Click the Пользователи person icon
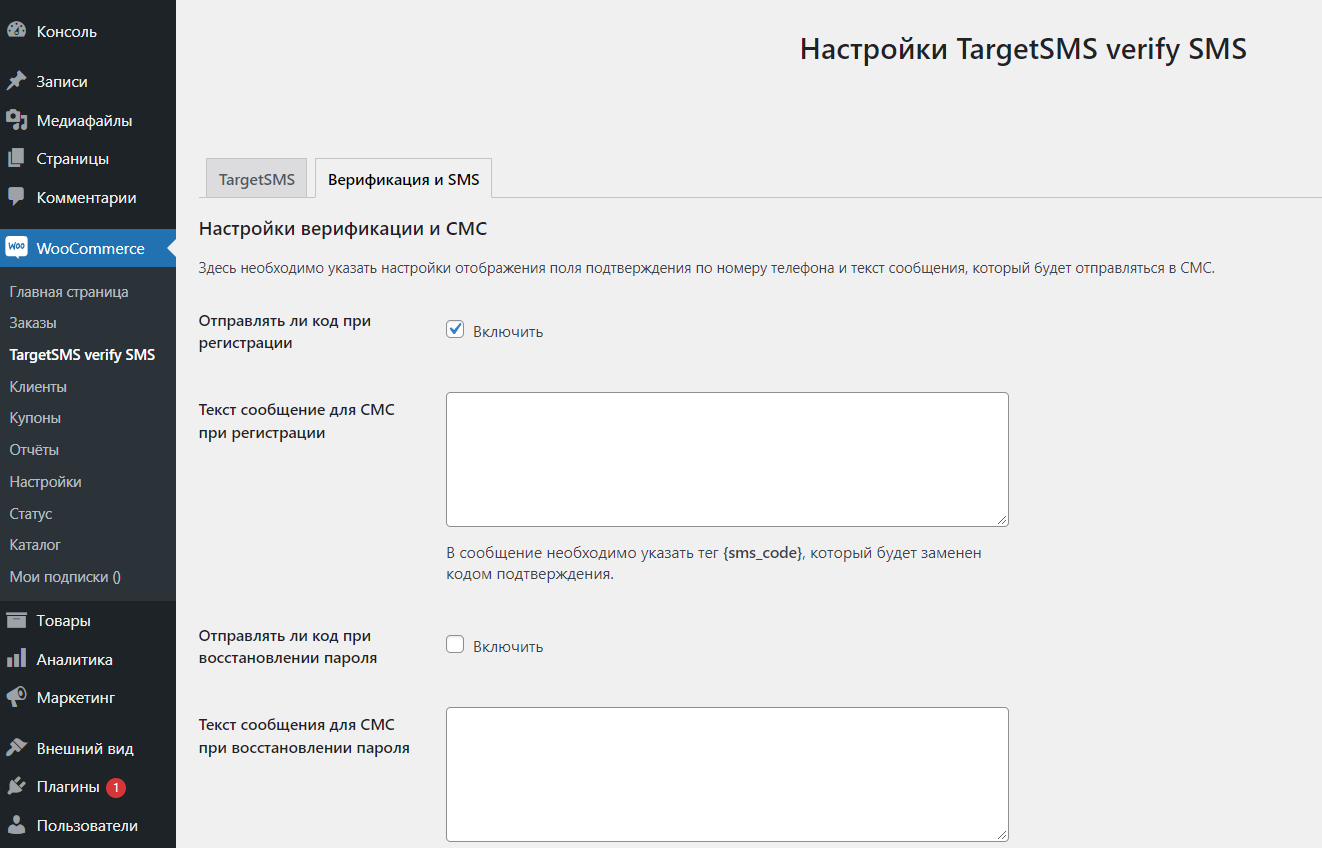The width and height of the screenshot is (1322, 848). (x=16, y=825)
